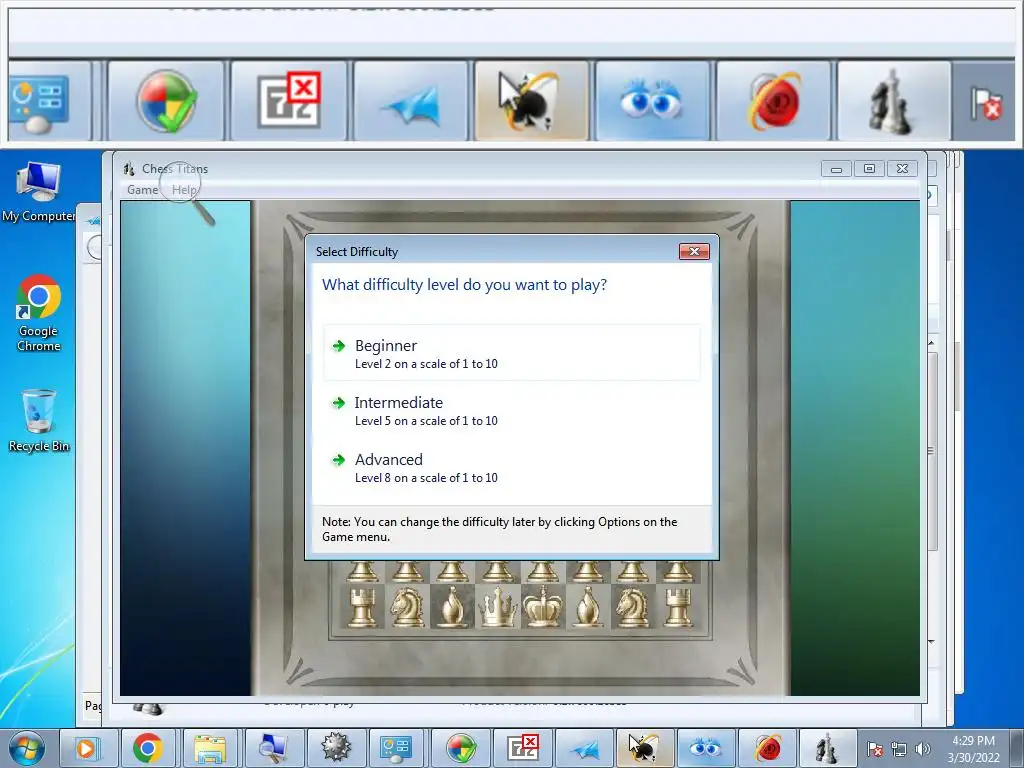This screenshot has width=1024, height=768.
Task: Switch to Chess Titans taskbar button
Action: pyautogui.click(x=827, y=748)
